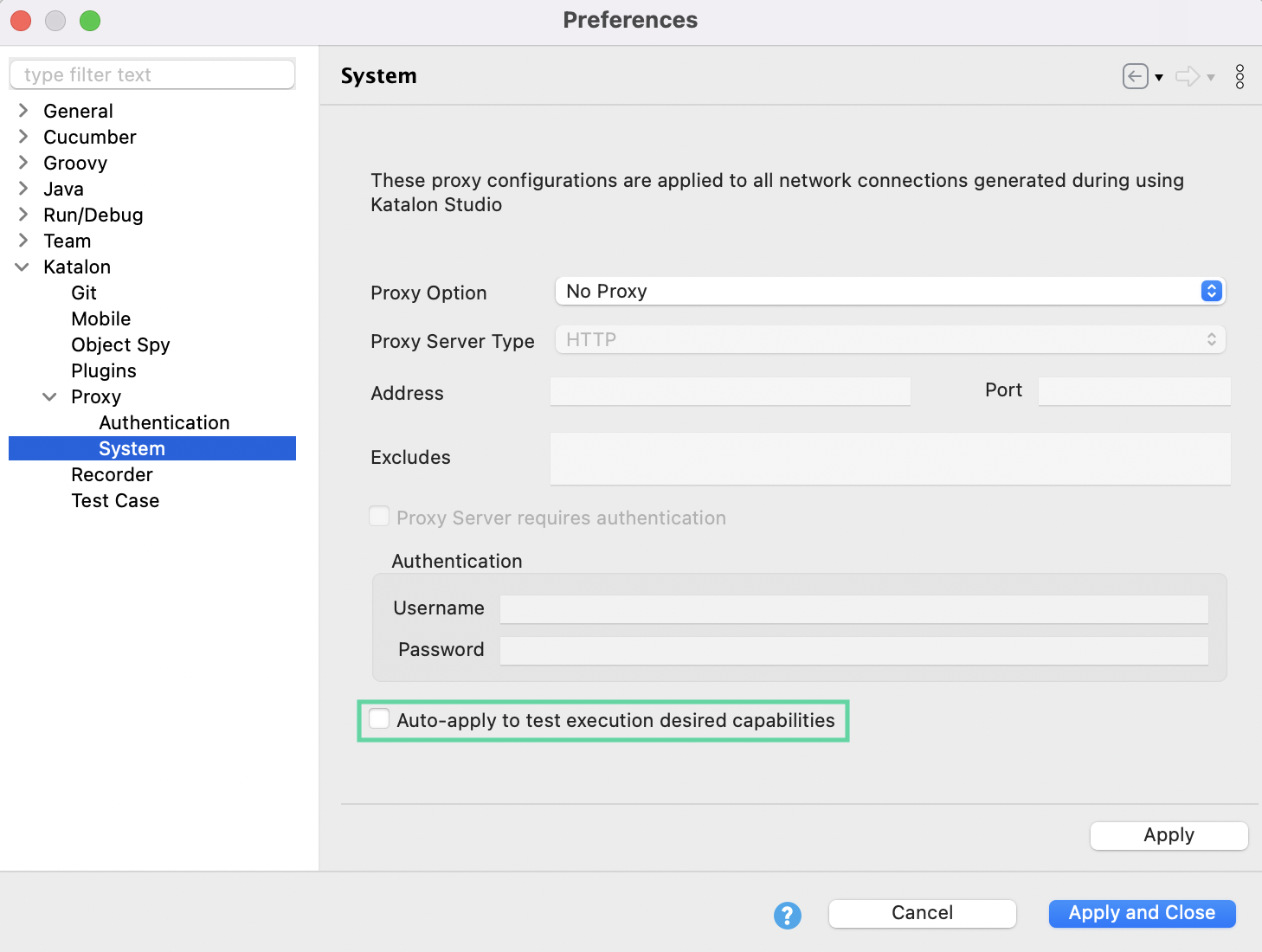1262x952 pixels.
Task: Click the help question mark icon
Action: (787, 915)
